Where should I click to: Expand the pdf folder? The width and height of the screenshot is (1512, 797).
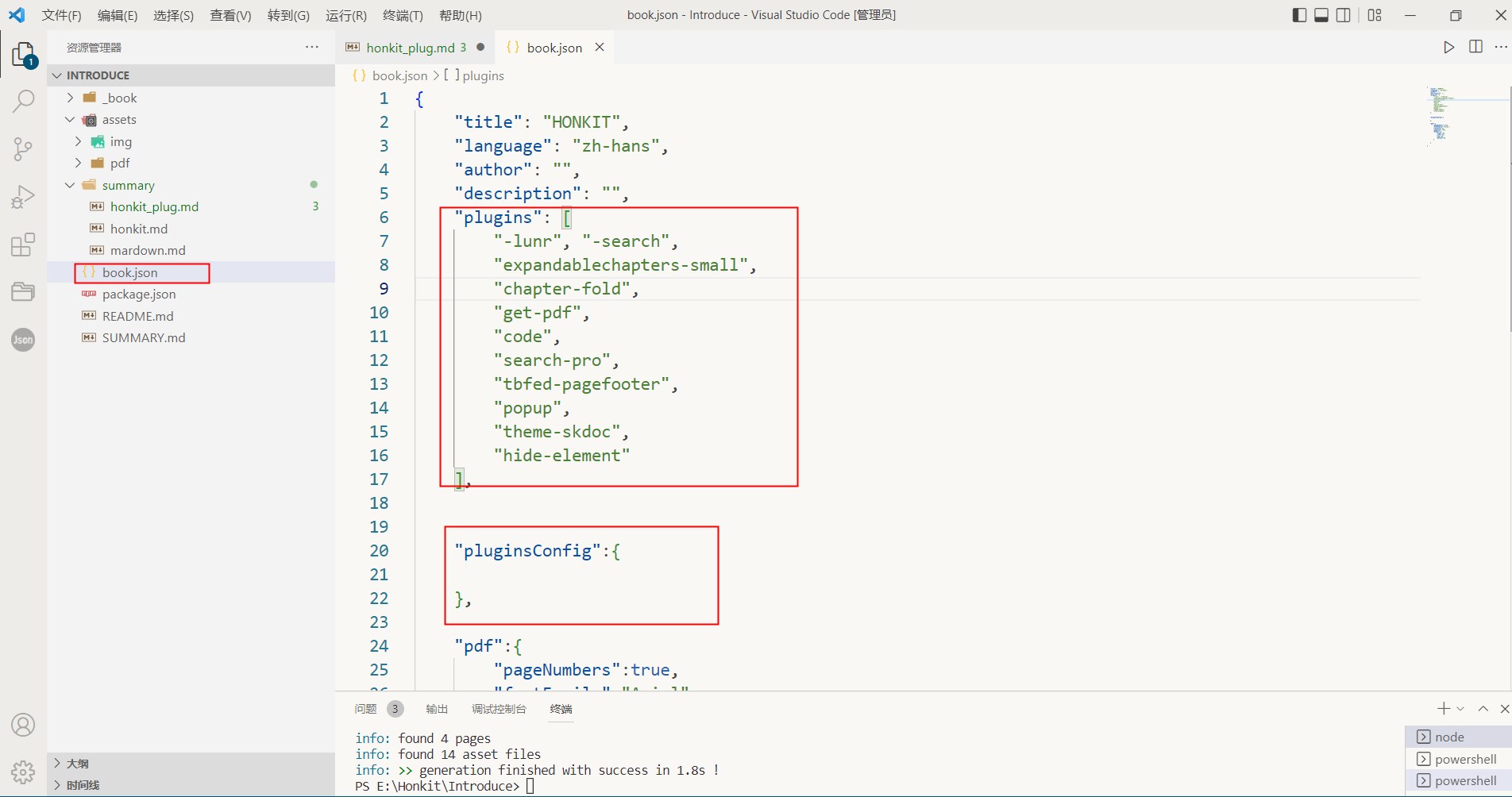pyautogui.click(x=78, y=163)
